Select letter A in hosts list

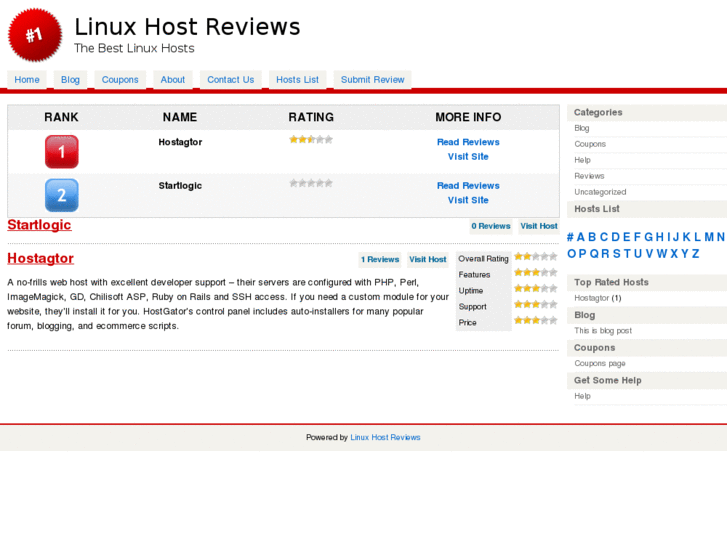click(x=580, y=237)
